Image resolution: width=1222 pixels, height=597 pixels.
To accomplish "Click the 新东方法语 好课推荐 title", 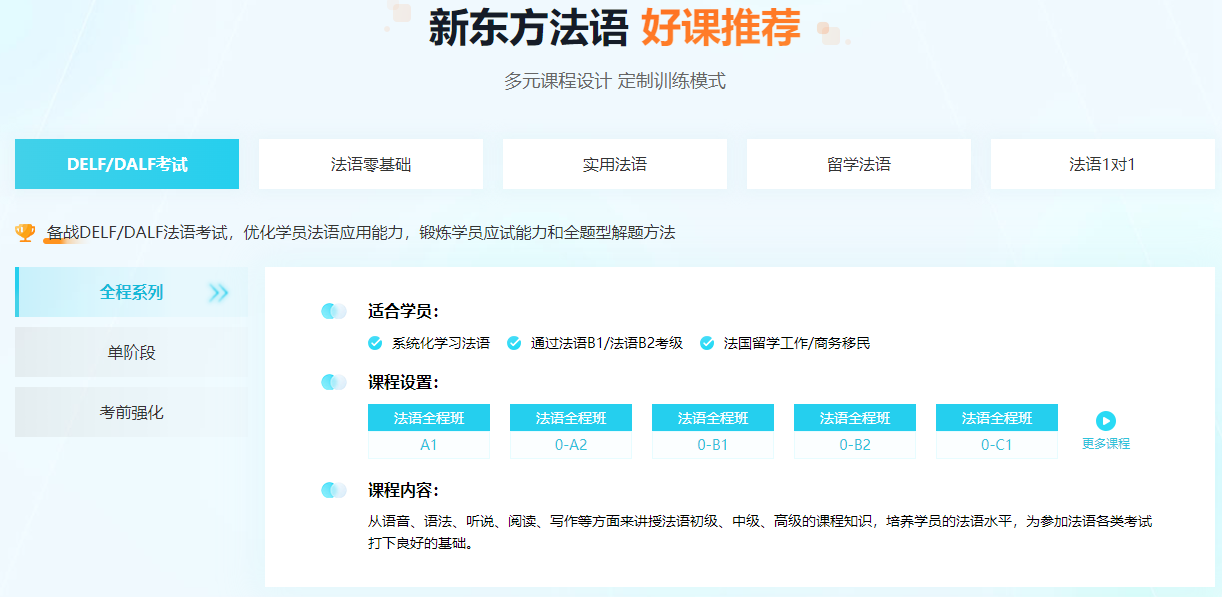I will [615, 28].
